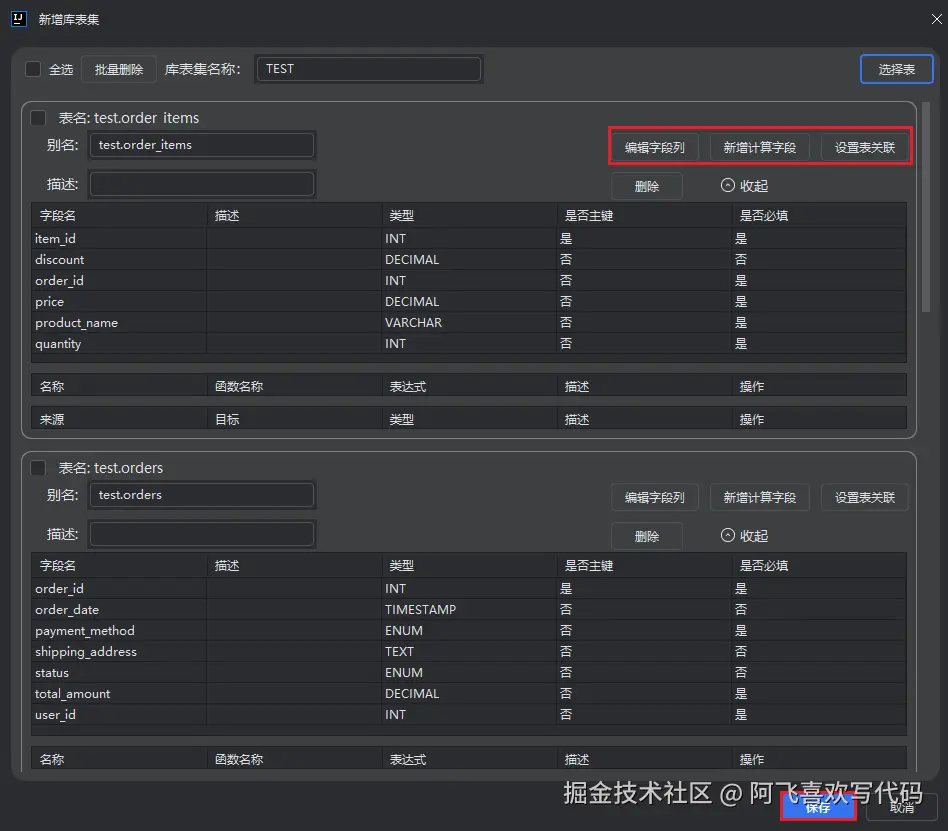Check the test.order_items table checkbox
Viewport: 948px width, 831px height.
38,117
